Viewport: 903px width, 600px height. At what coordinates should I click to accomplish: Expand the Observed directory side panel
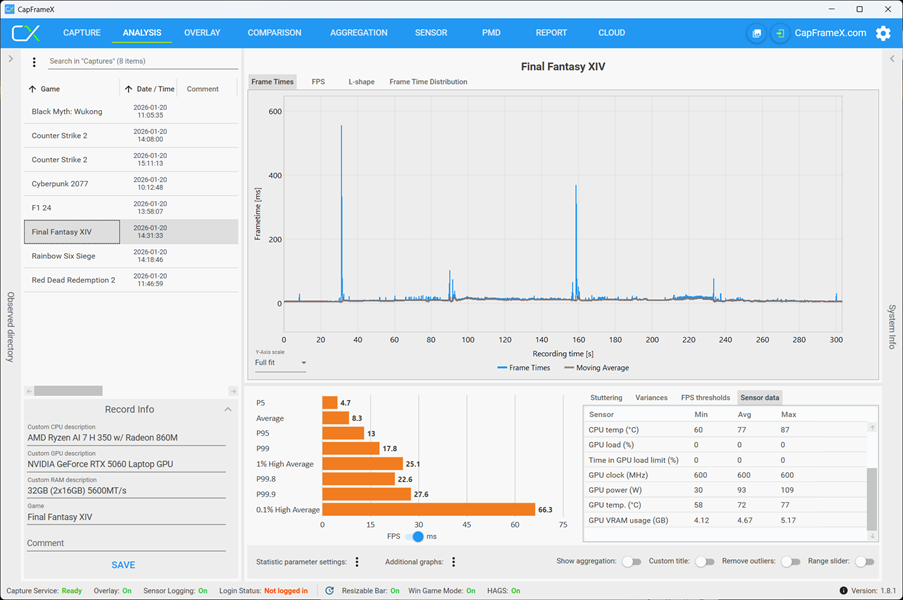point(10,59)
